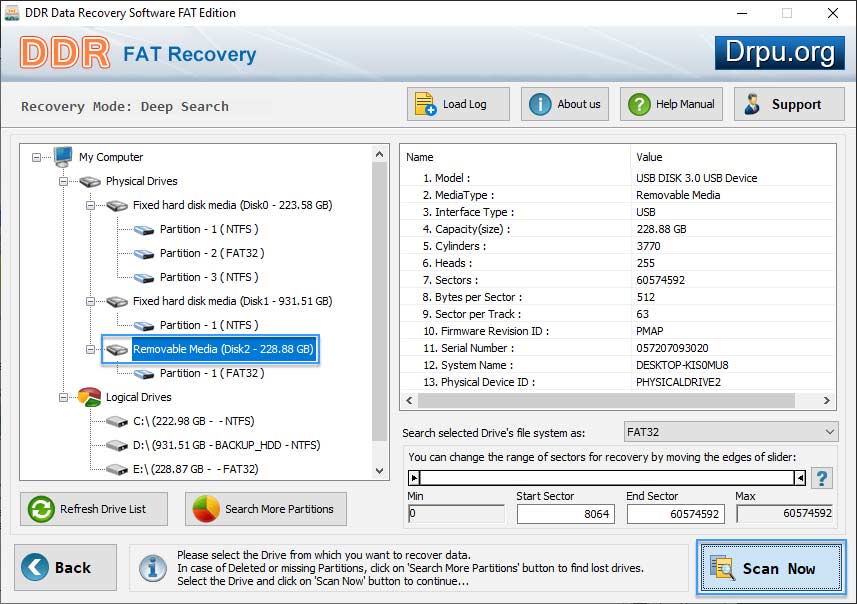
Task: Click the Min sector field
Action: click(456, 514)
